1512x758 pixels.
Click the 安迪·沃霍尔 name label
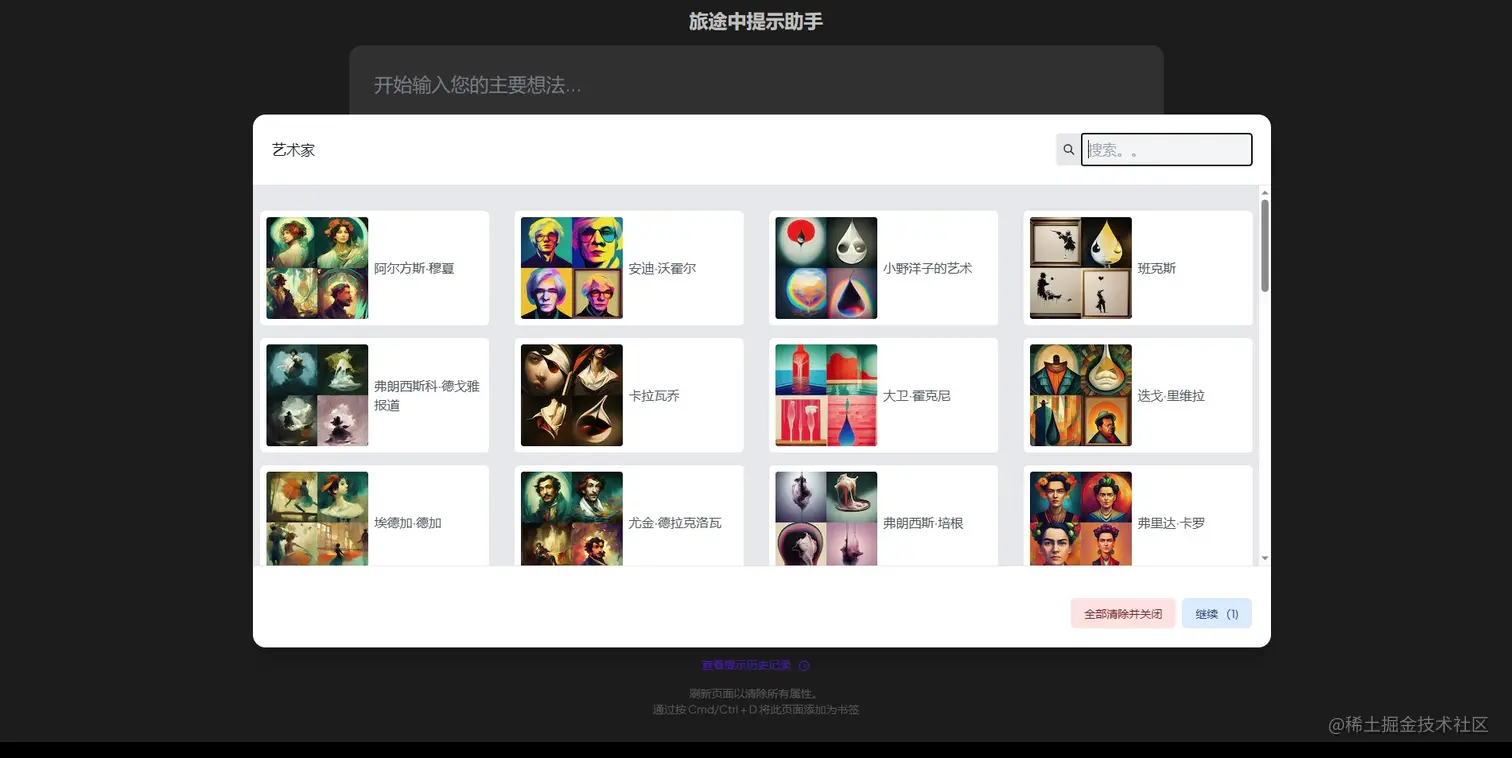[x=662, y=268]
